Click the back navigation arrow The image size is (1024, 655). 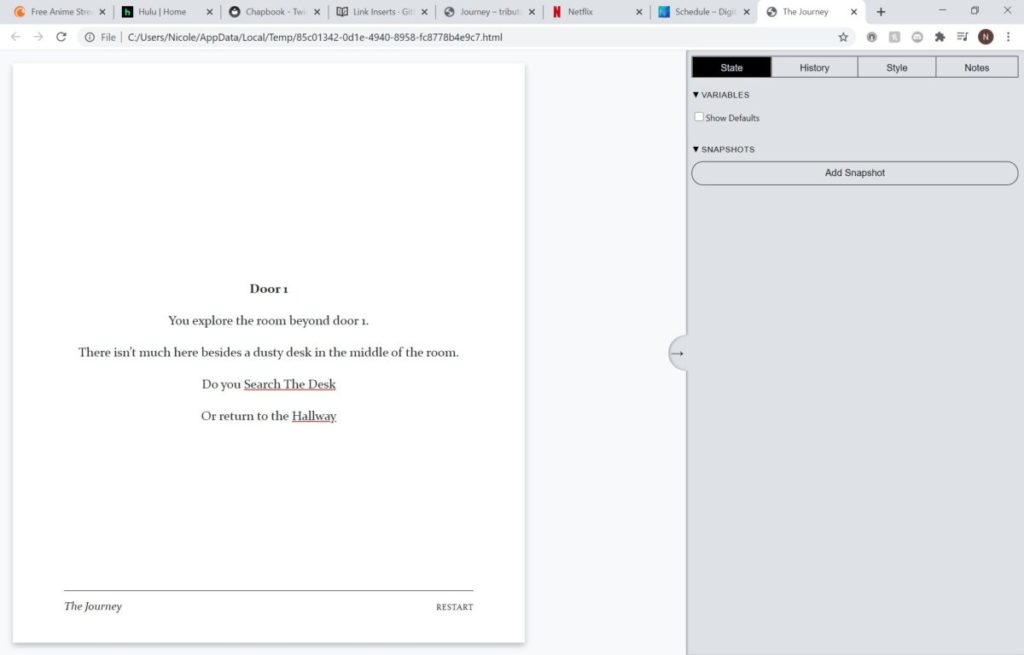click(x=15, y=37)
